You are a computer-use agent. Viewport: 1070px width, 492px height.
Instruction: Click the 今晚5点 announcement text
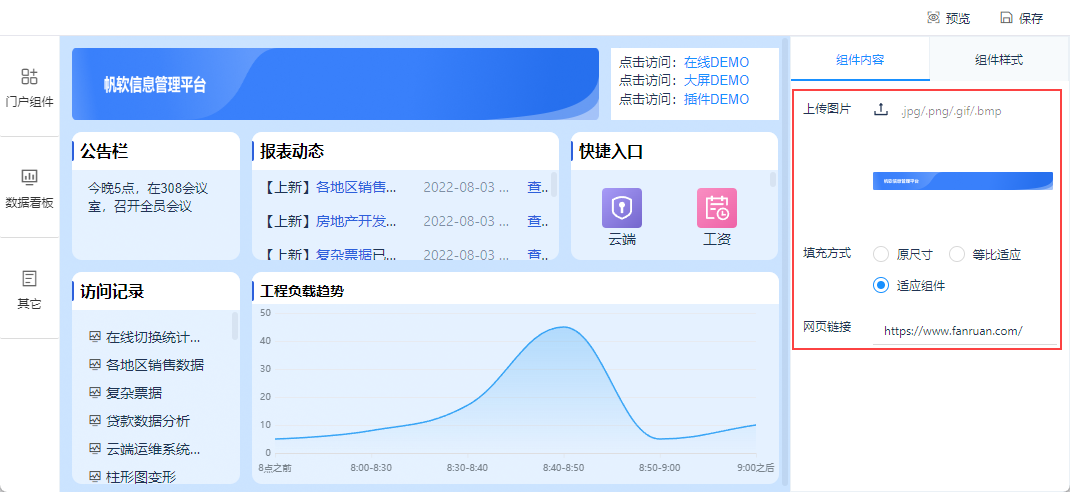coord(147,197)
